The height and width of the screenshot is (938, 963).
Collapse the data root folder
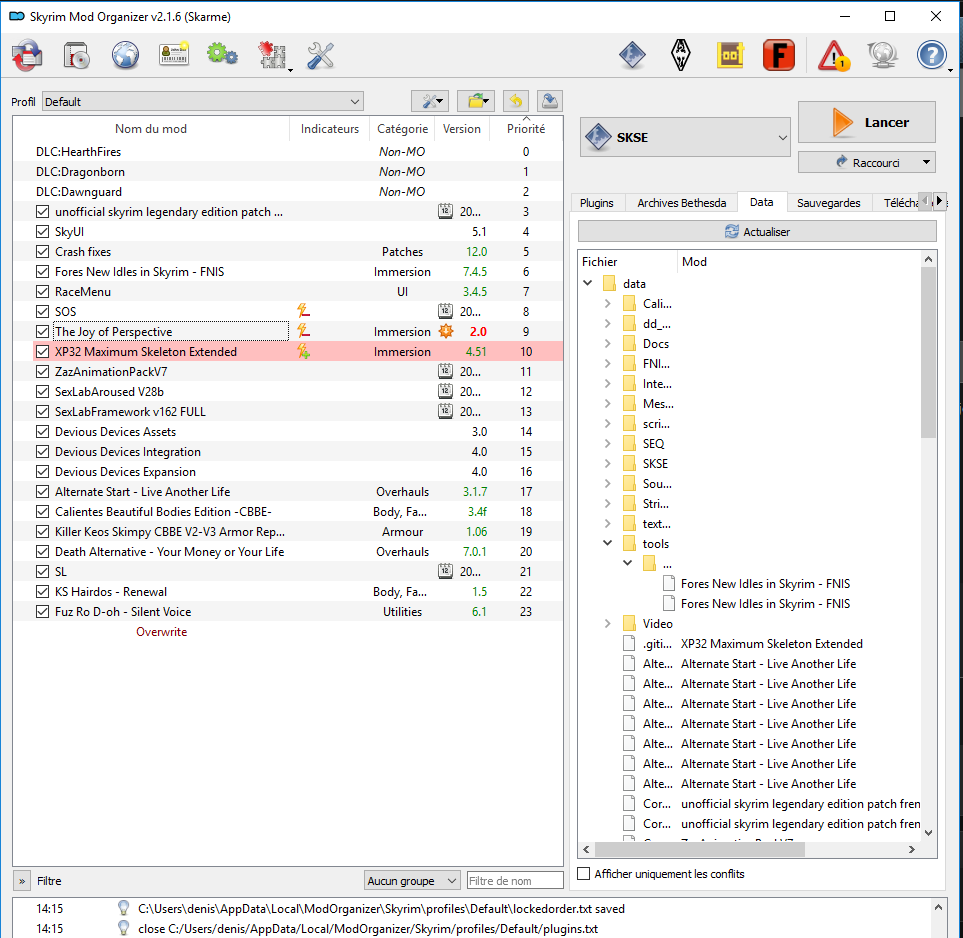coord(588,283)
